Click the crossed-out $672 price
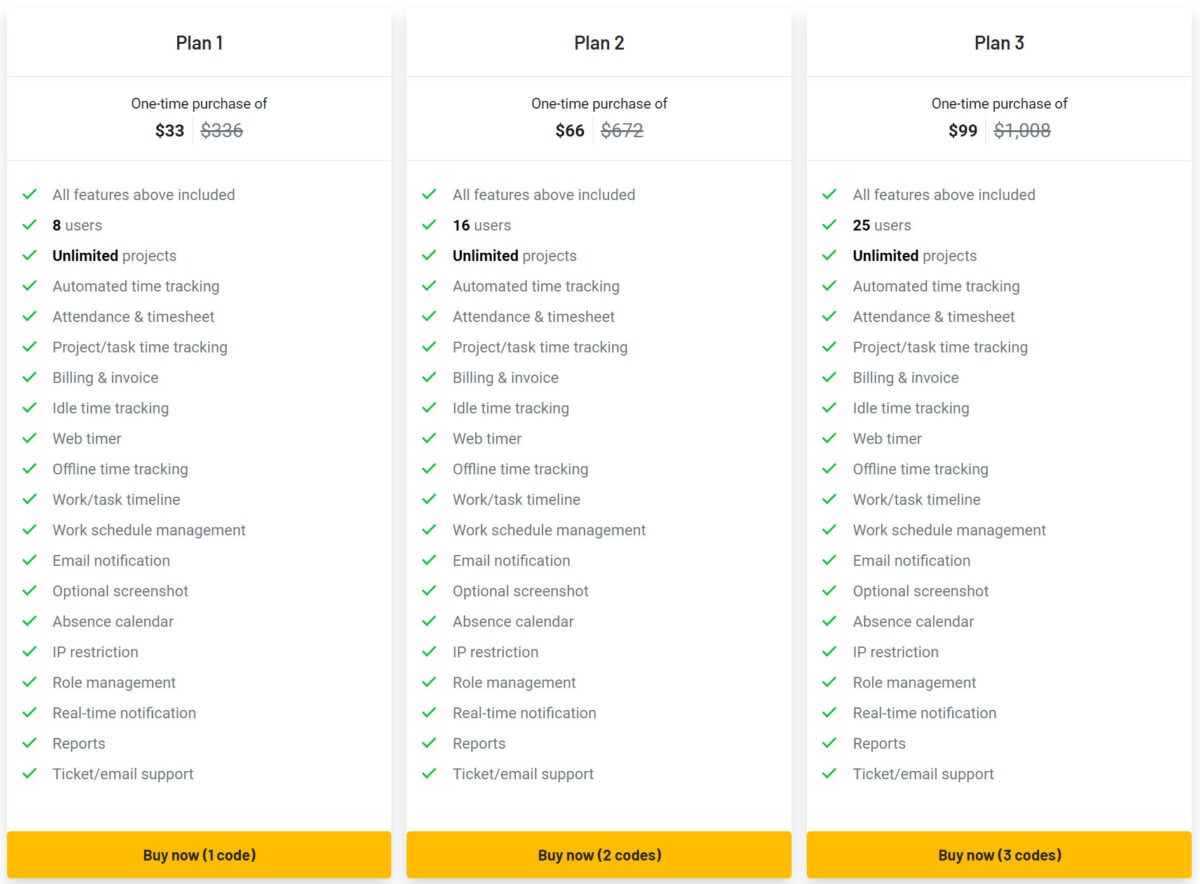The height and width of the screenshot is (884, 1200). pos(622,131)
